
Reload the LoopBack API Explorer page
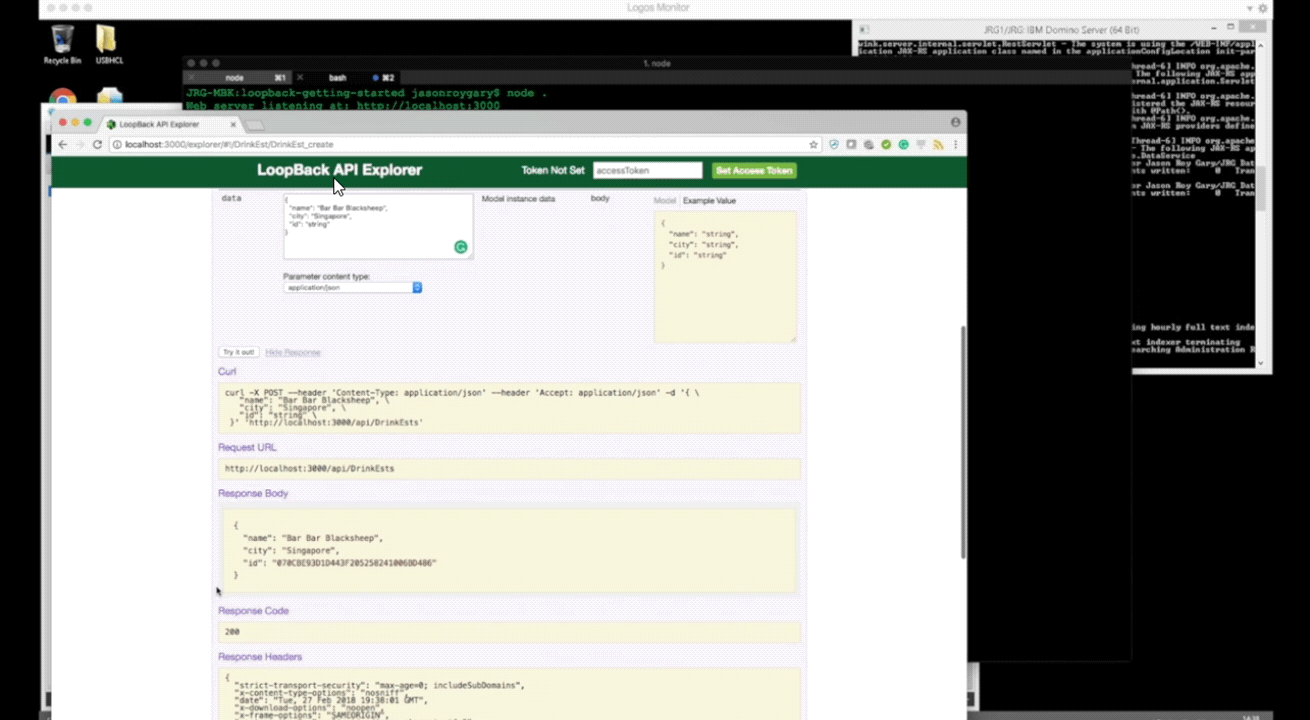(97, 144)
